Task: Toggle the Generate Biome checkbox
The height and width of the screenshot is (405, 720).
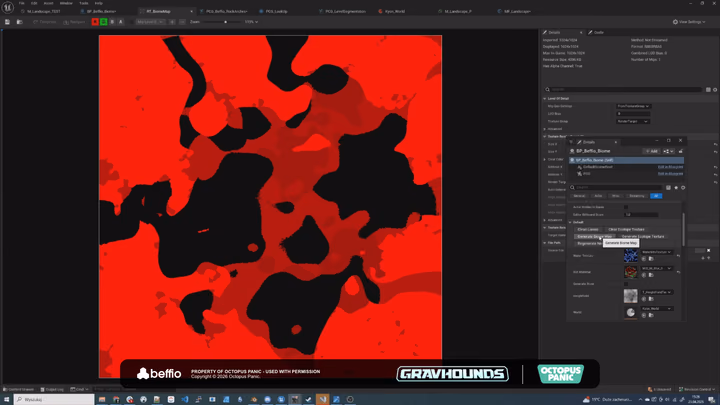Action: click(626, 284)
